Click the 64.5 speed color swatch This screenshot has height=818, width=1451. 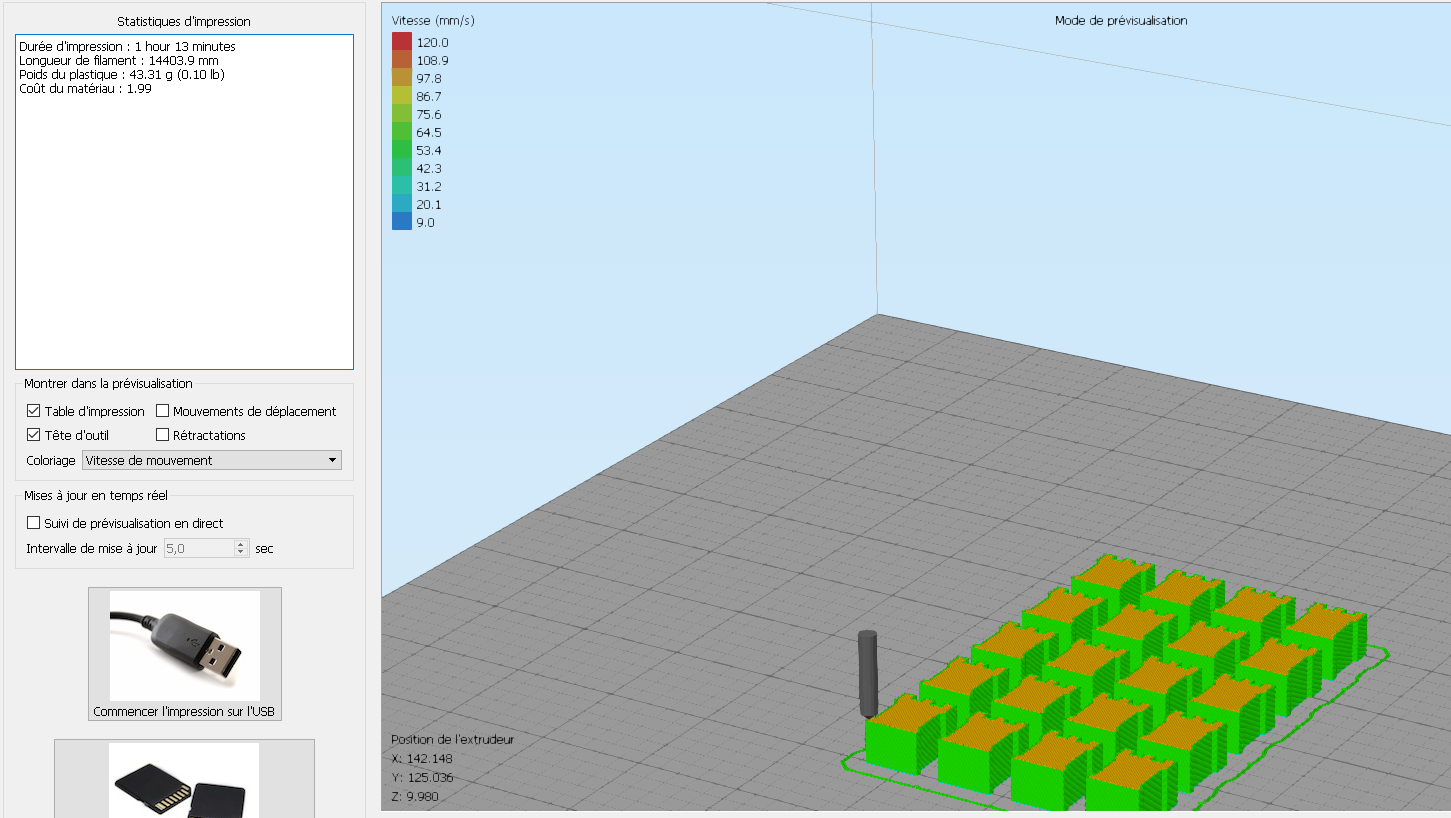[x=402, y=132]
